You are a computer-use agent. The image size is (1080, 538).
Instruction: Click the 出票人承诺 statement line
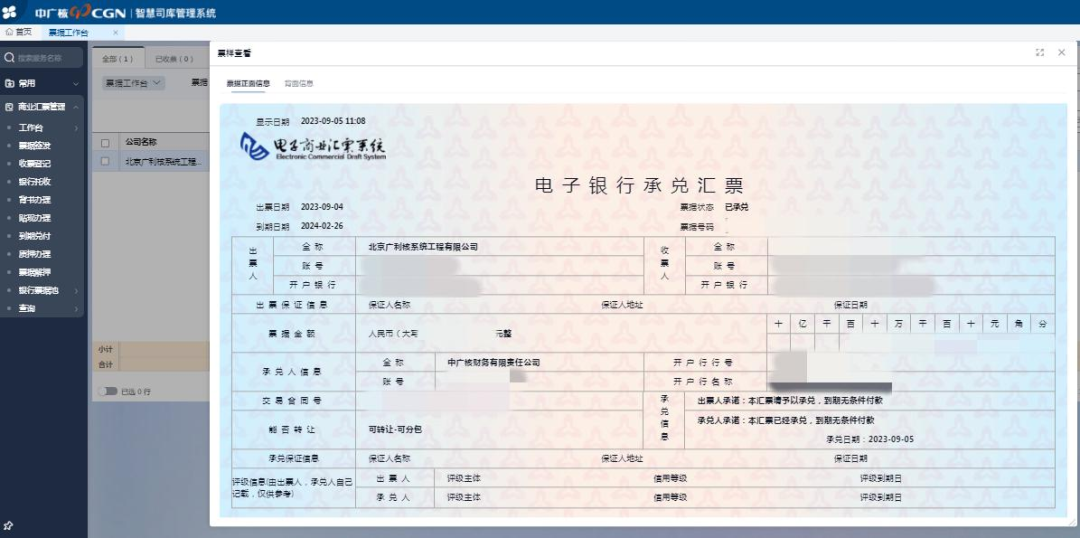click(x=790, y=400)
